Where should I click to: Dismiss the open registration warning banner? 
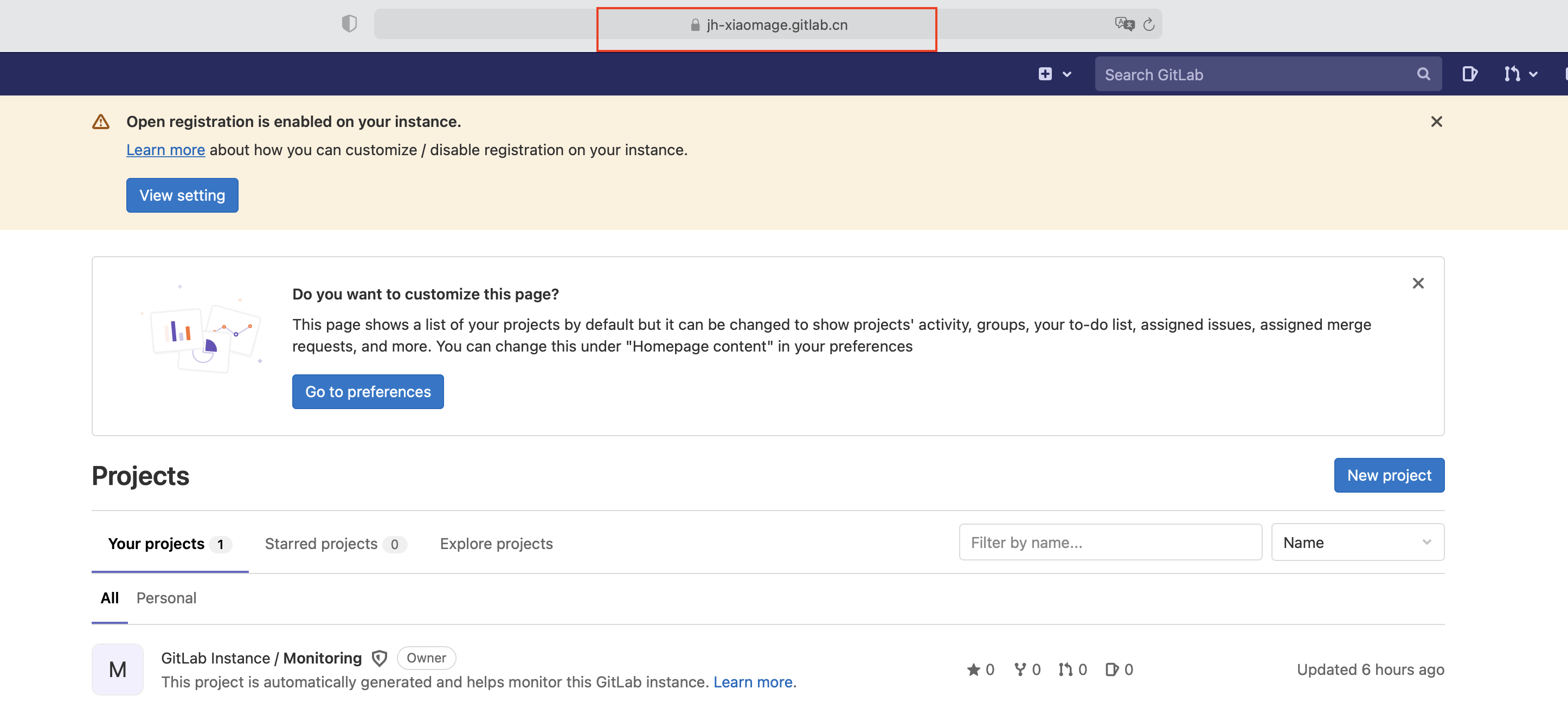1437,122
